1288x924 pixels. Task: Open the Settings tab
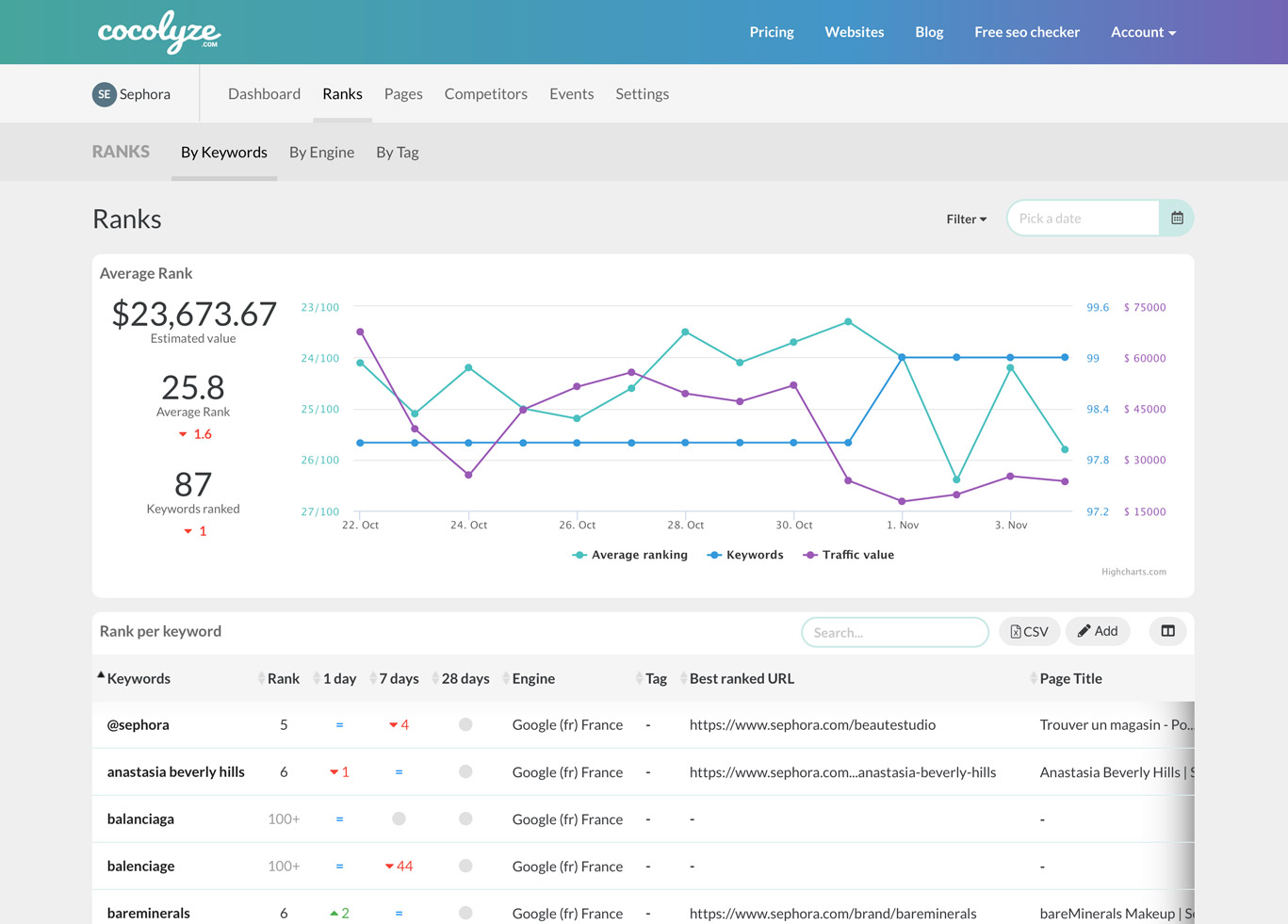click(x=643, y=94)
